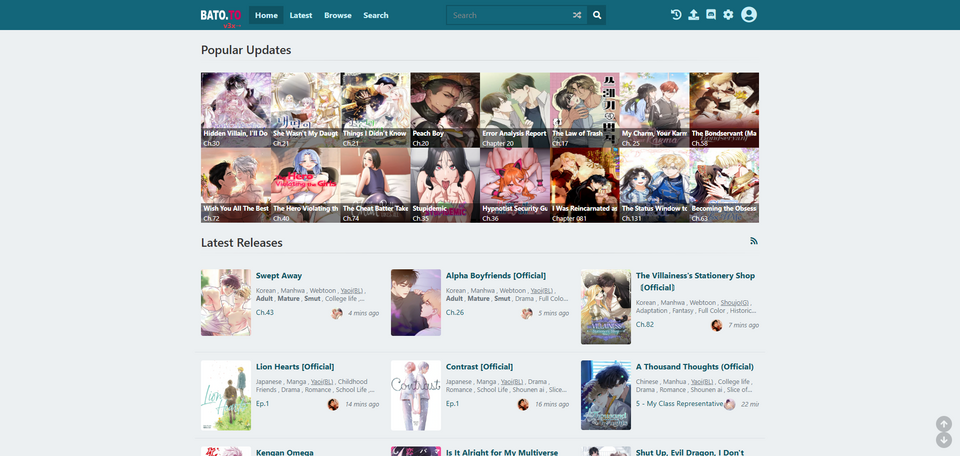Open I Was Reincarnated thumbnail
Image resolution: width=960 pixels, height=456 pixels.
point(585,185)
